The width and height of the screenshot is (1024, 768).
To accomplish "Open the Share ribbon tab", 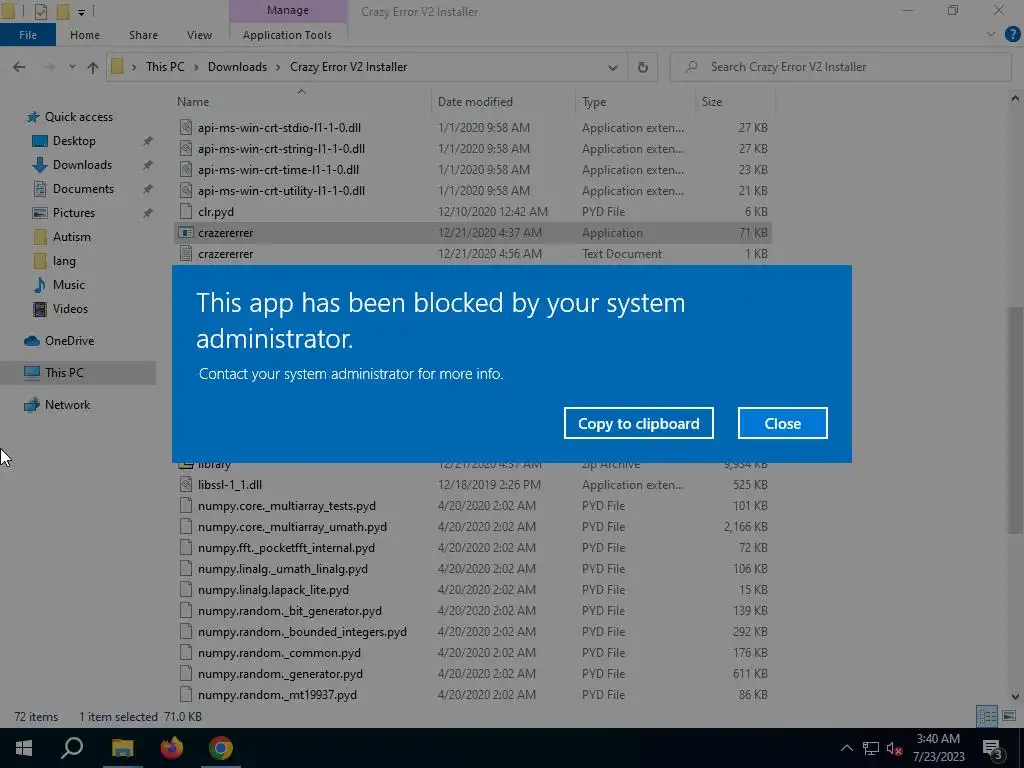I will click(x=143, y=35).
